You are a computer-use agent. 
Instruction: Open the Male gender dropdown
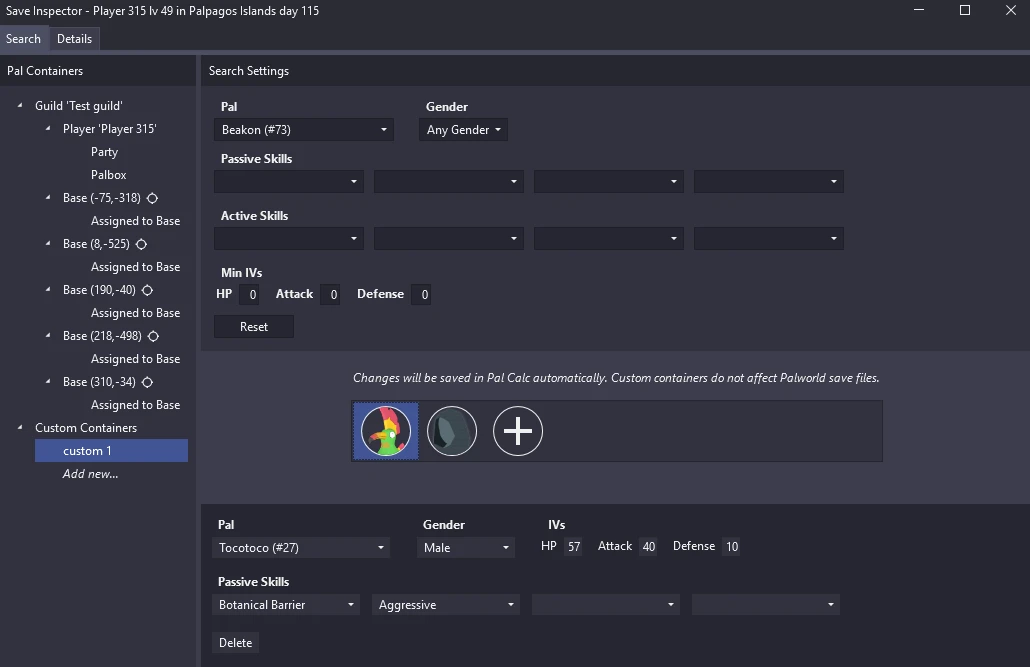(x=466, y=547)
